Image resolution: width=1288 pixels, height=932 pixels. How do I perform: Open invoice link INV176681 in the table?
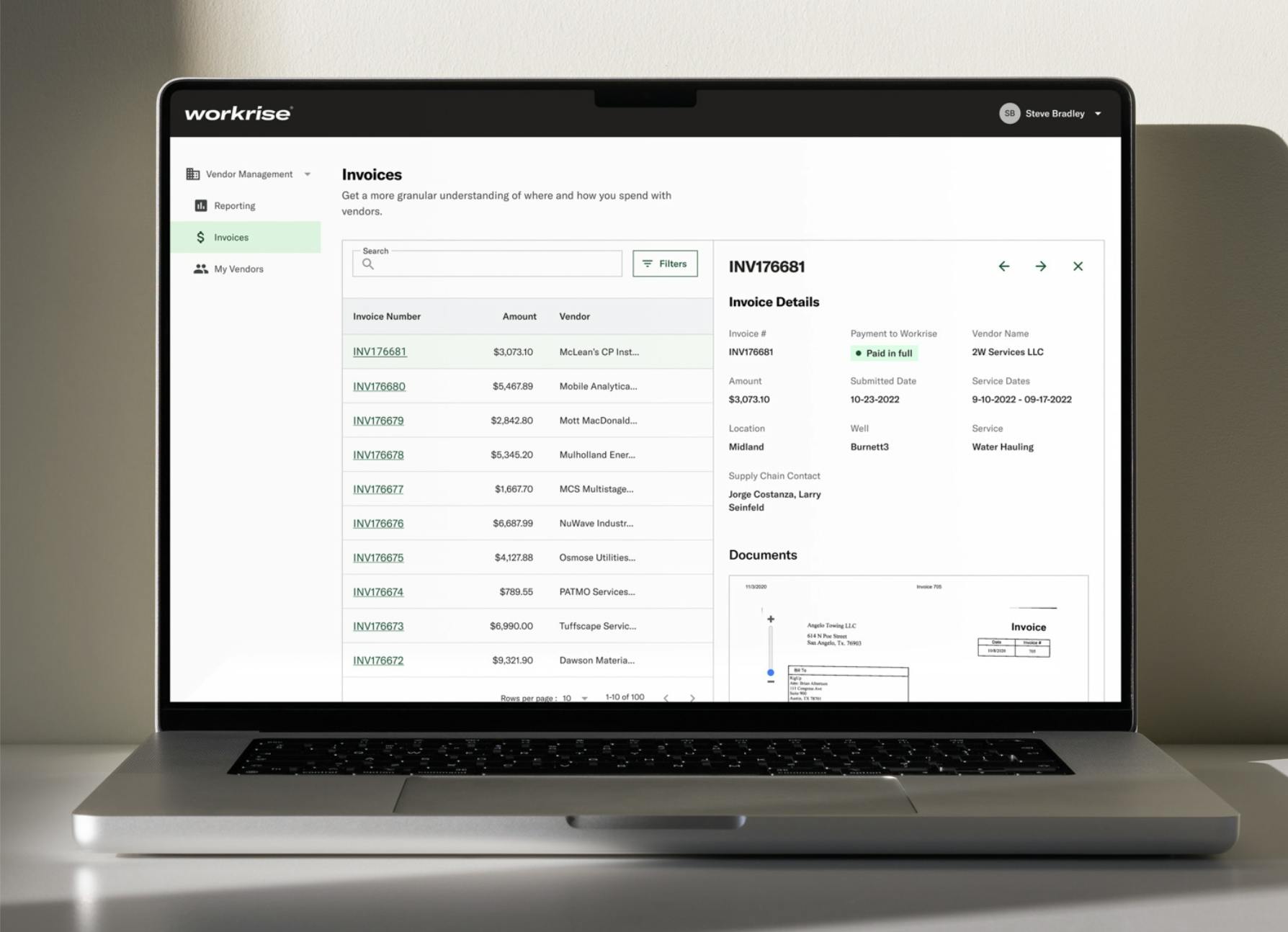click(x=380, y=351)
